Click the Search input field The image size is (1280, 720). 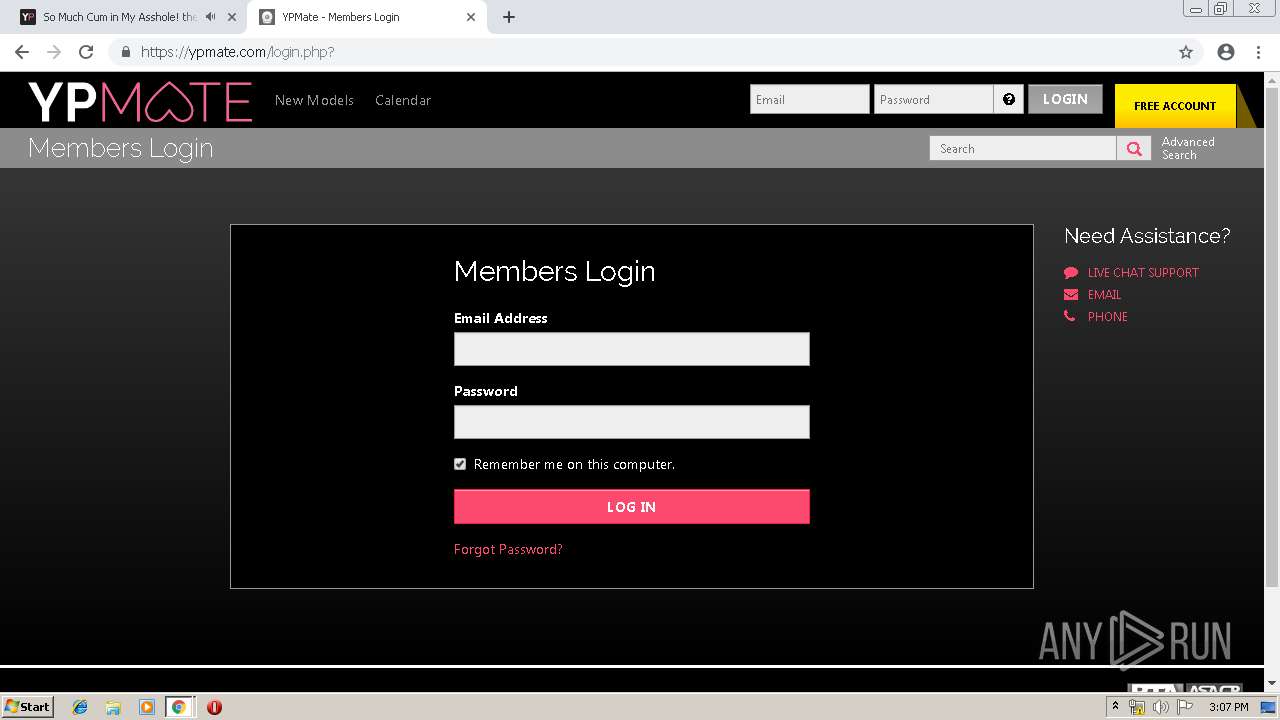pyautogui.click(x=1023, y=148)
